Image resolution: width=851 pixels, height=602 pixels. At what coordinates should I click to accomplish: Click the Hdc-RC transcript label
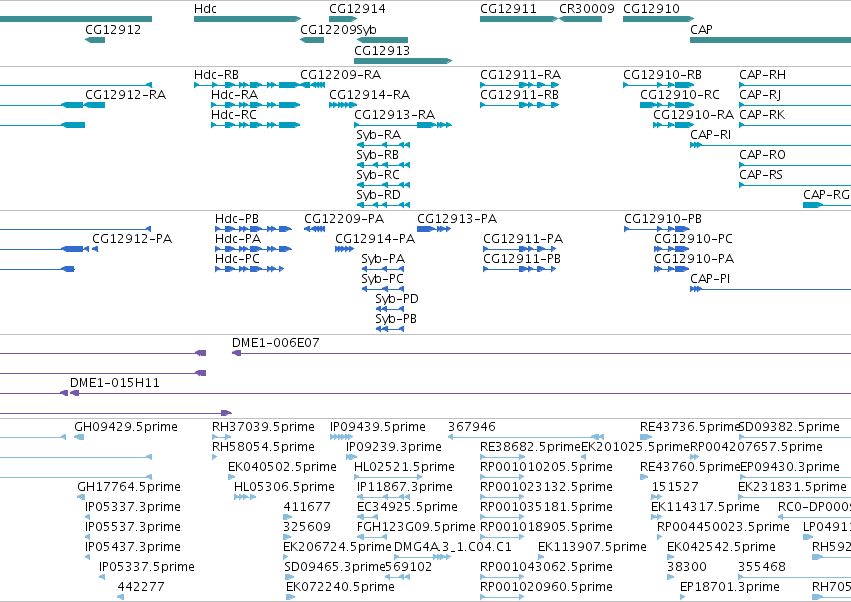coord(234,115)
